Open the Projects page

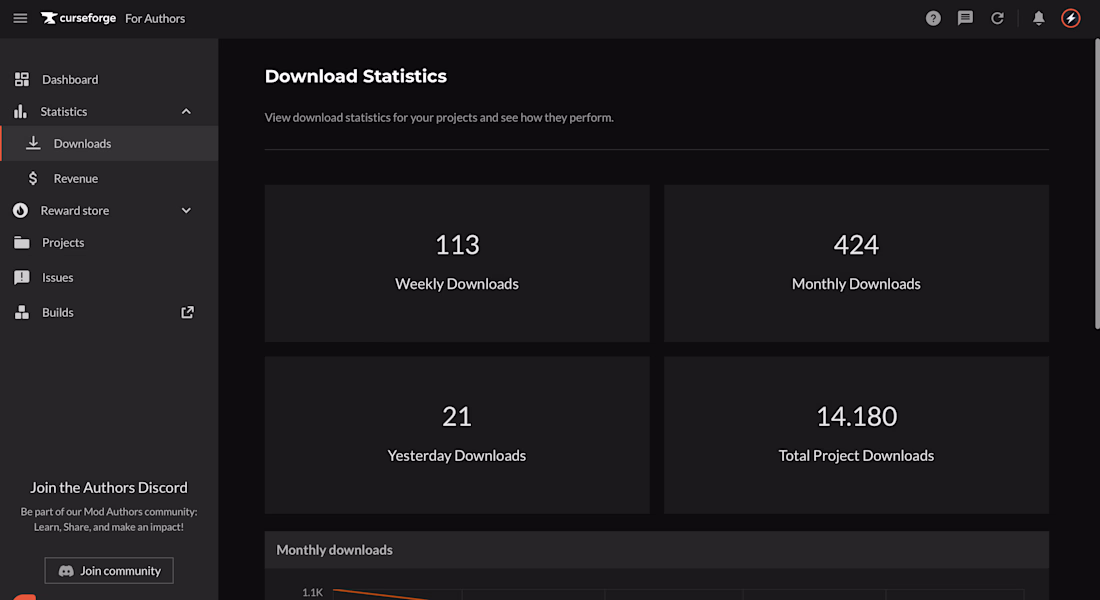tap(63, 242)
